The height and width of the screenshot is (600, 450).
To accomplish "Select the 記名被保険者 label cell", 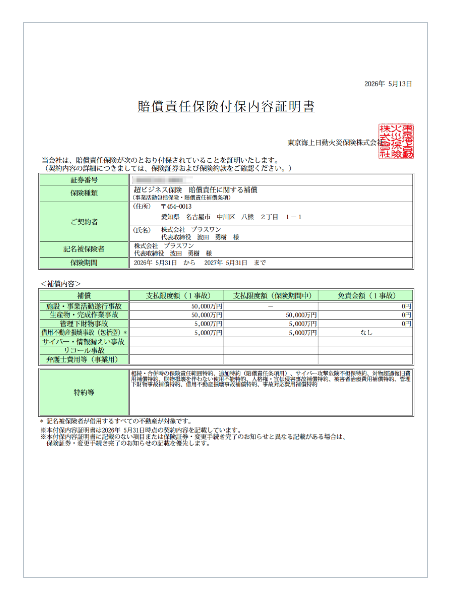I will 84,249.
